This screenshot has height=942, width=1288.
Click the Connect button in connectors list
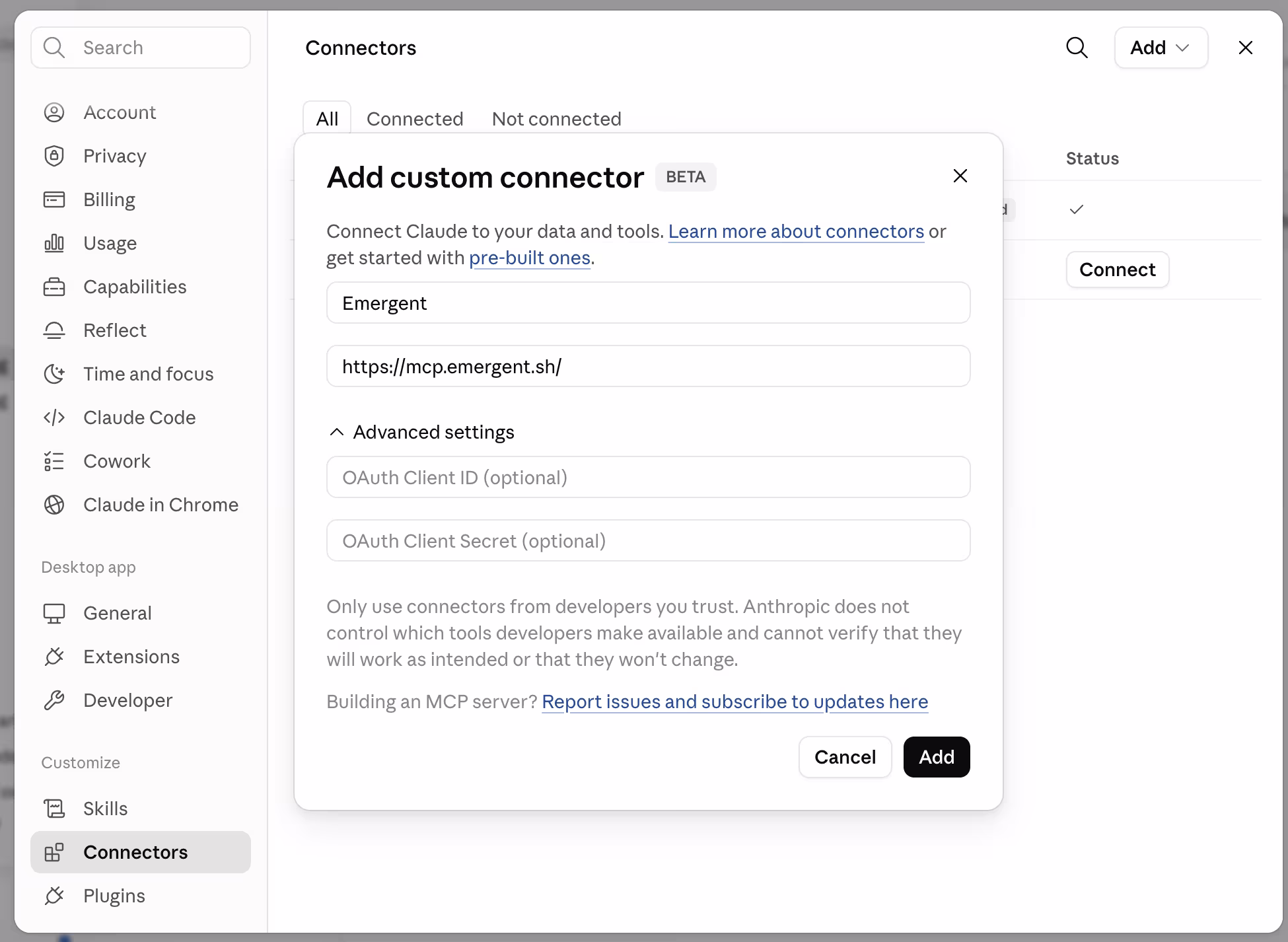(x=1118, y=270)
